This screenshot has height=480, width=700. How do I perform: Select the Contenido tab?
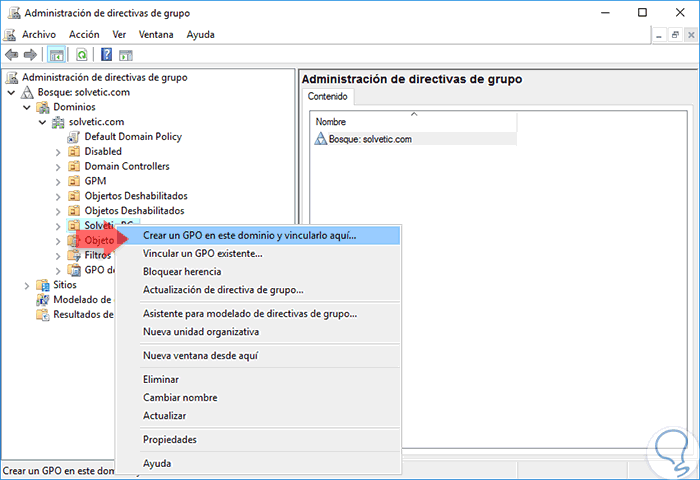coord(328,96)
